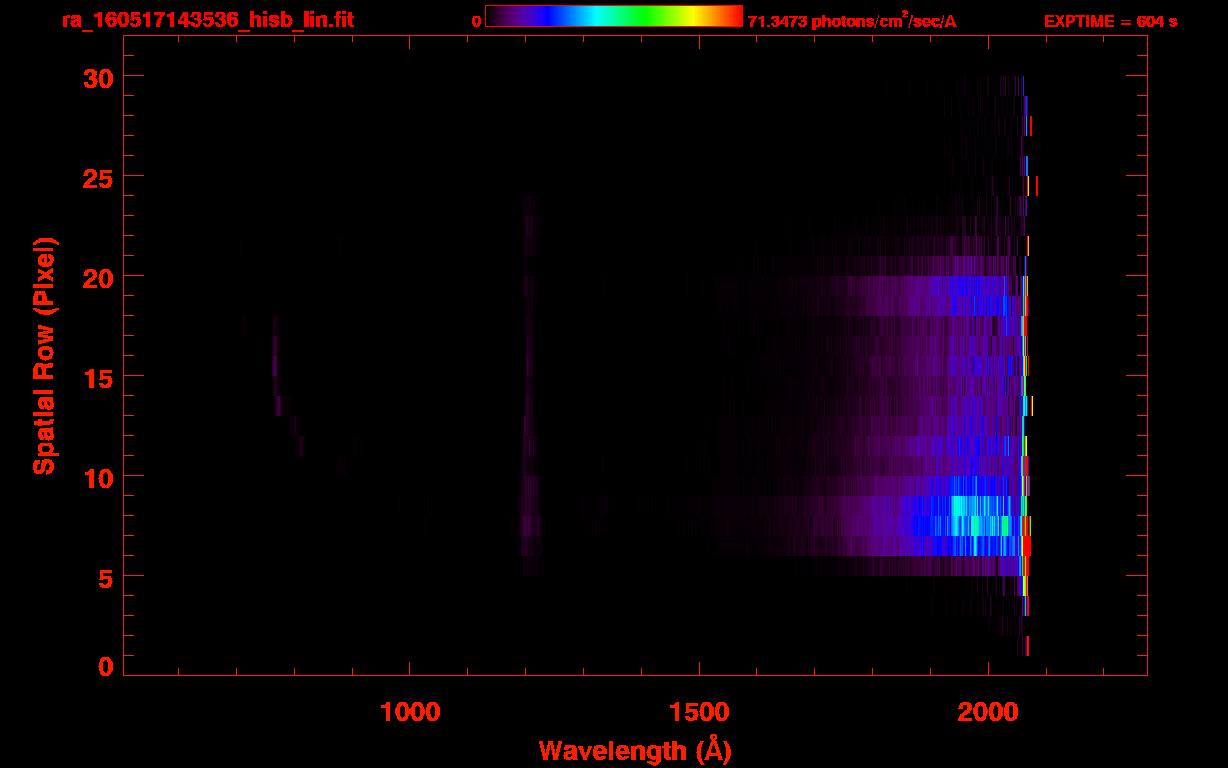Image resolution: width=1228 pixels, height=768 pixels.
Task: Click the 71.3473 photons/cm²/sec/A label
Action: [852, 21]
